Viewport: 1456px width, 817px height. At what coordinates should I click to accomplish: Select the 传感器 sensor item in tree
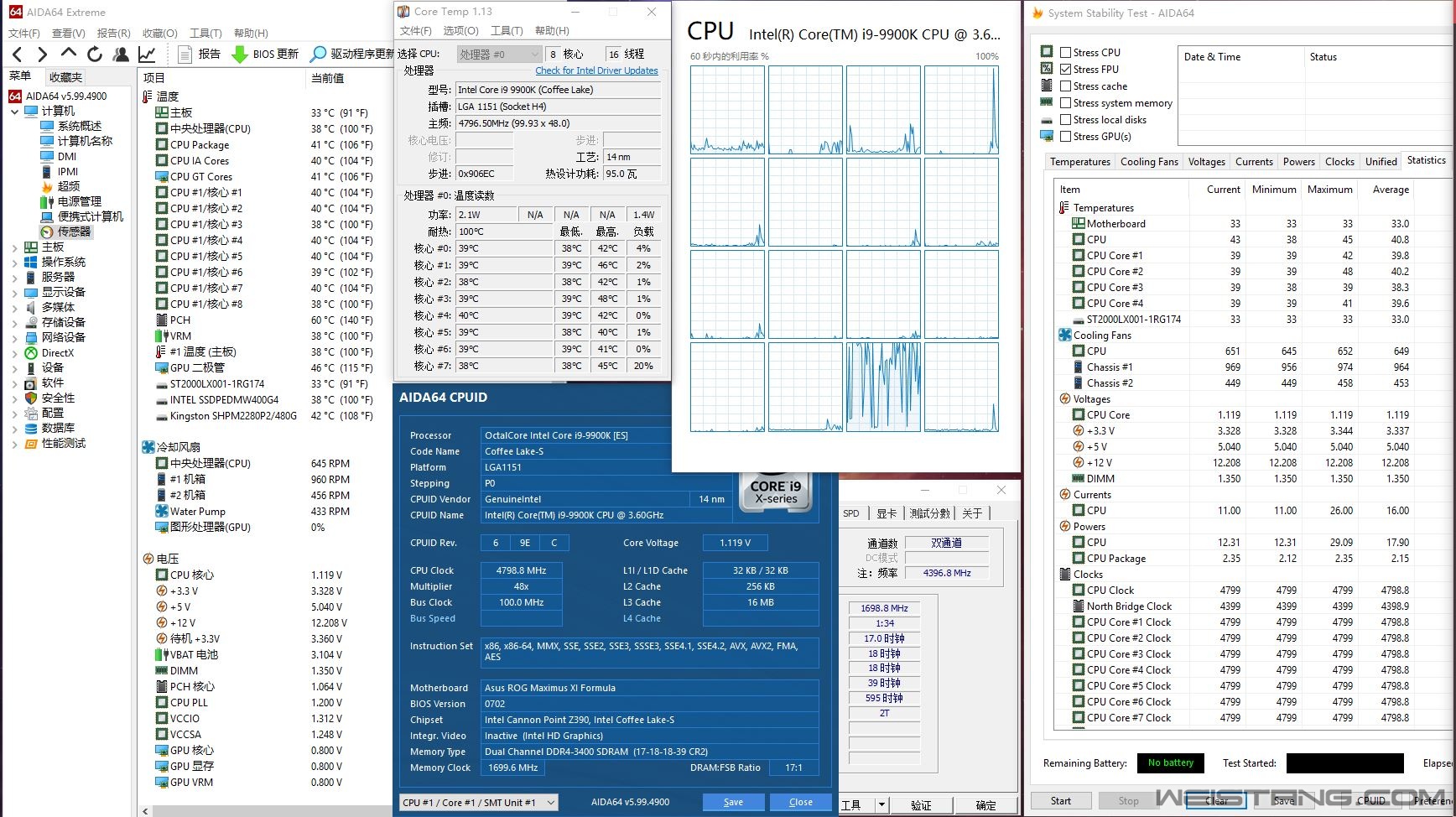coord(66,232)
